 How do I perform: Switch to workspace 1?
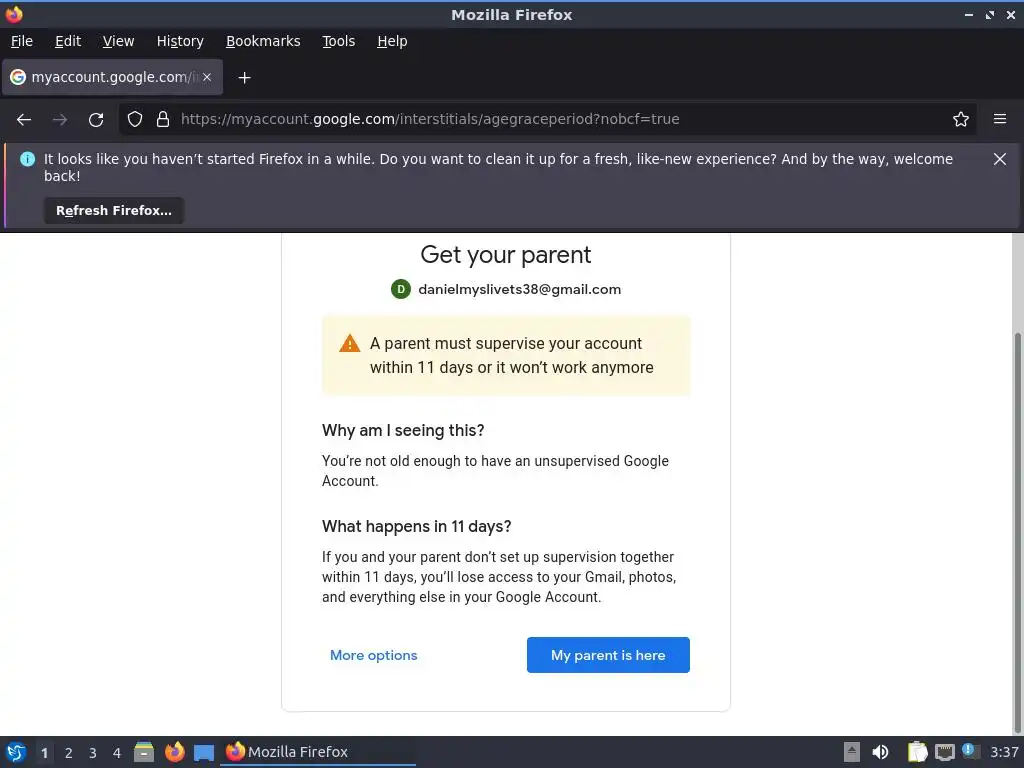[44, 753]
